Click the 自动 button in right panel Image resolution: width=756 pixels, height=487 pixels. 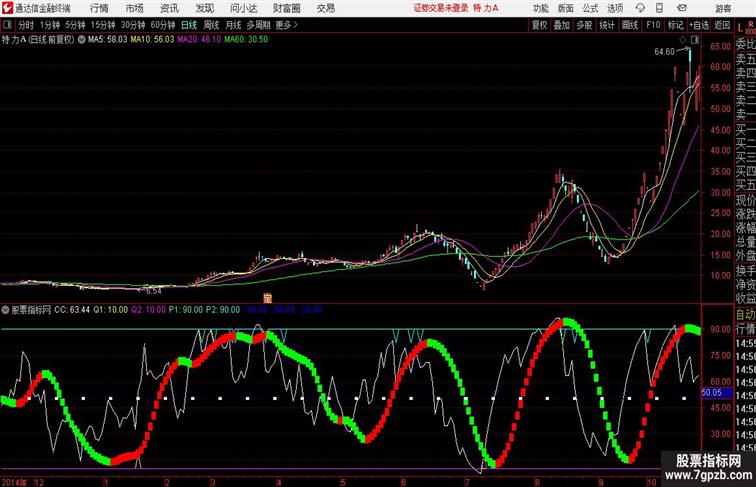pyautogui.click(x=745, y=315)
